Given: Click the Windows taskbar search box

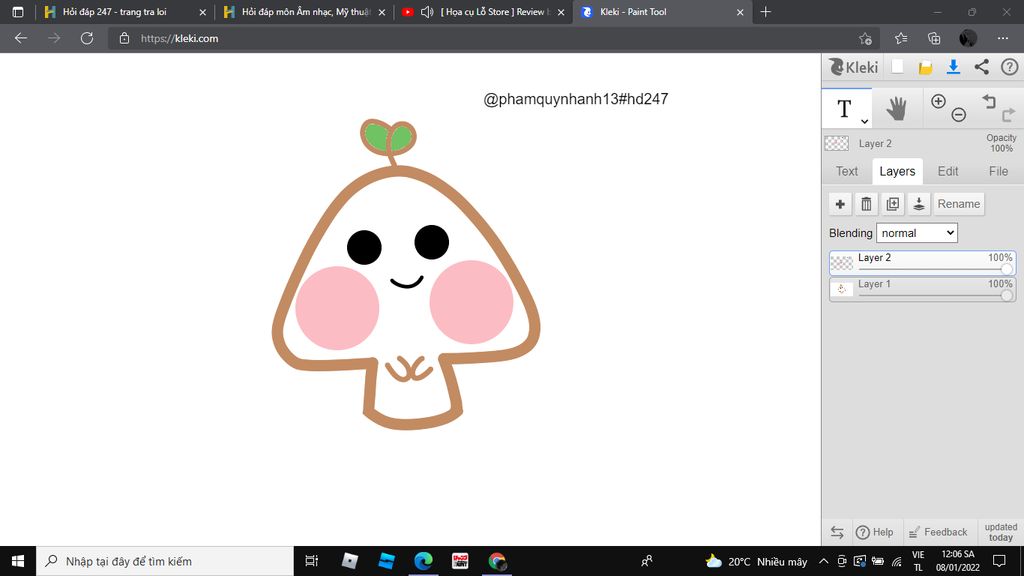Looking at the screenshot, I should 165,561.
